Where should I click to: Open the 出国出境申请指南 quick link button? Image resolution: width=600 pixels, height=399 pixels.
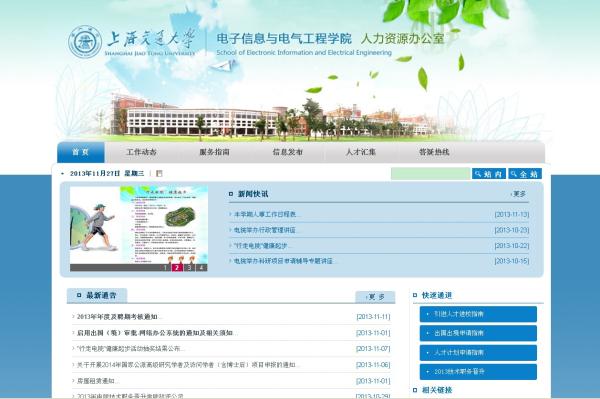[478, 333]
